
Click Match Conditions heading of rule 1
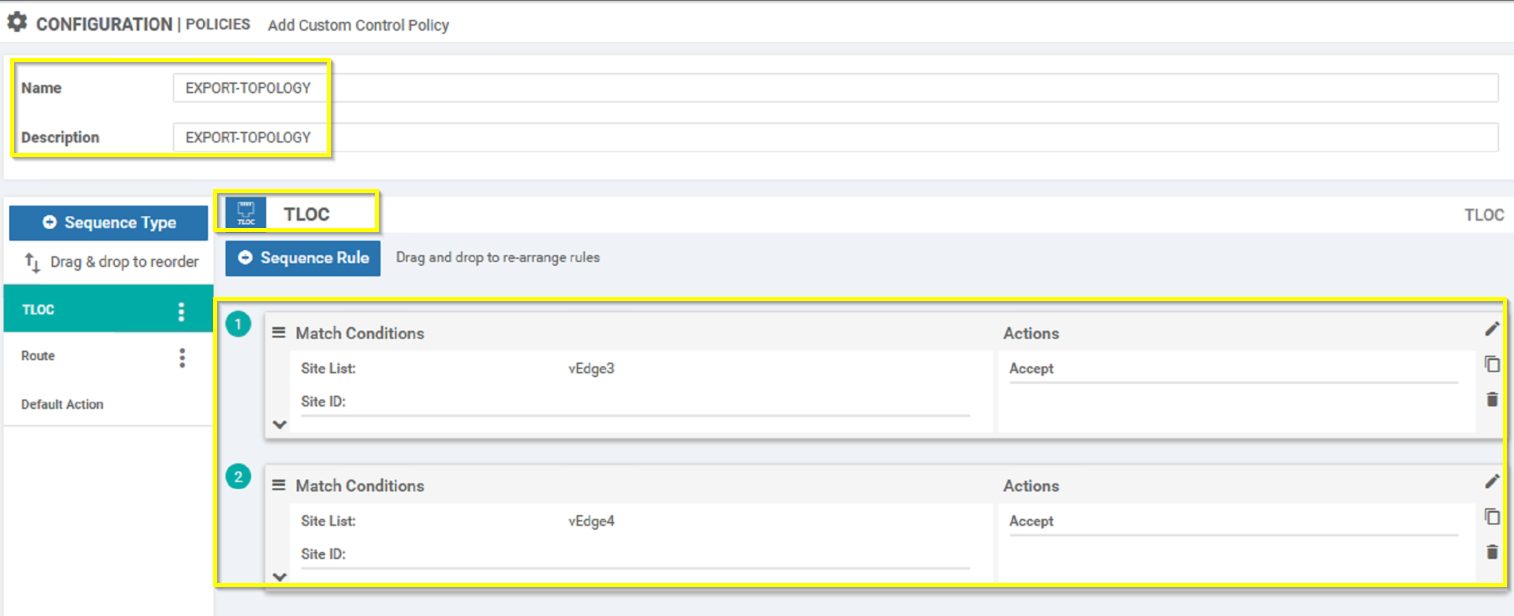(360, 333)
